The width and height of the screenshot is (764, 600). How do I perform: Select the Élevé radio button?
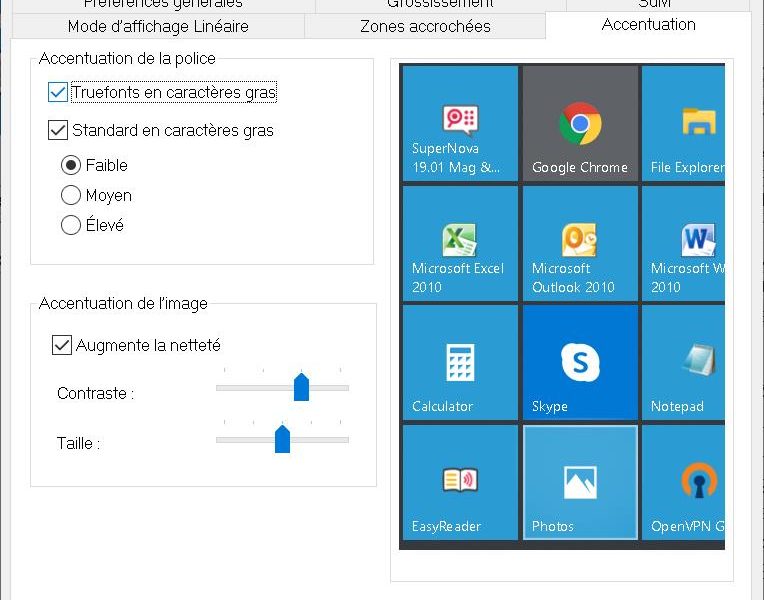71,225
